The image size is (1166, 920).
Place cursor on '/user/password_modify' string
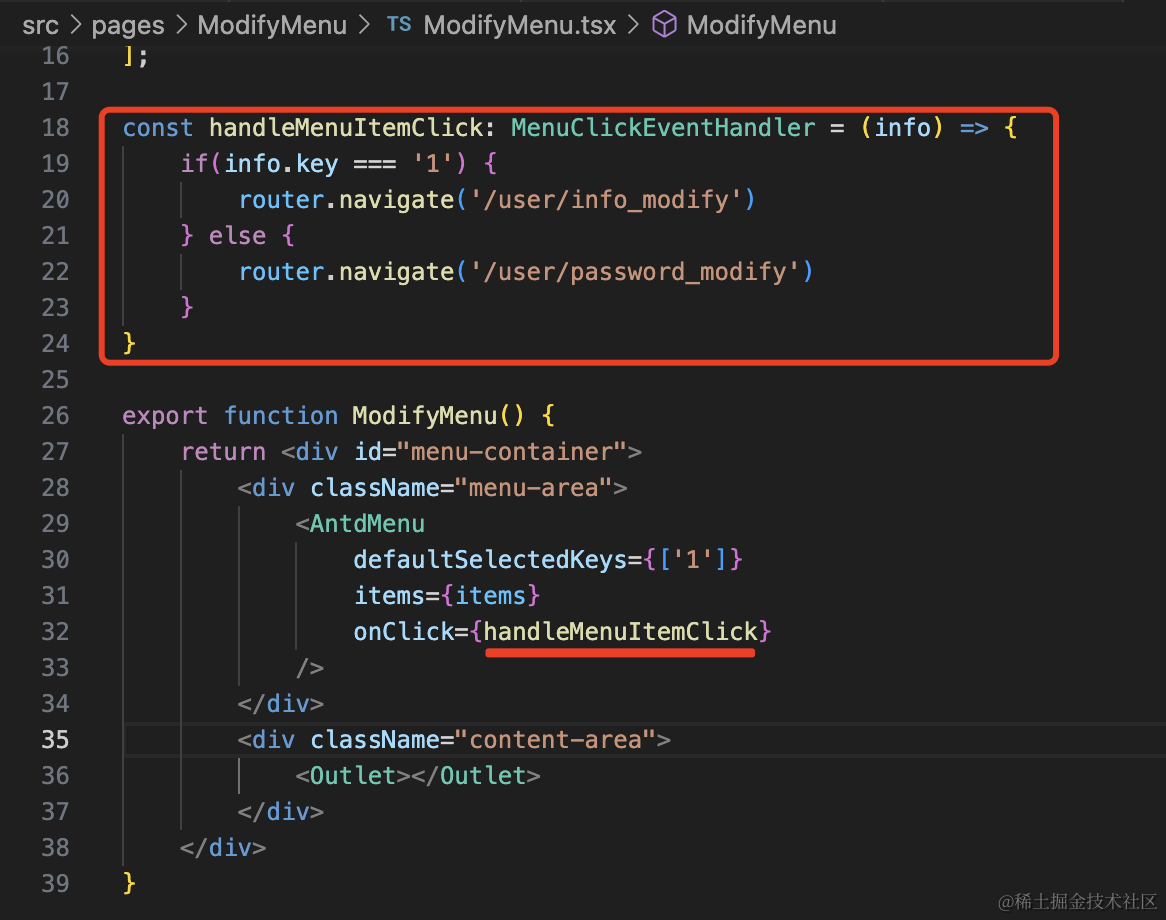[635, 272]
